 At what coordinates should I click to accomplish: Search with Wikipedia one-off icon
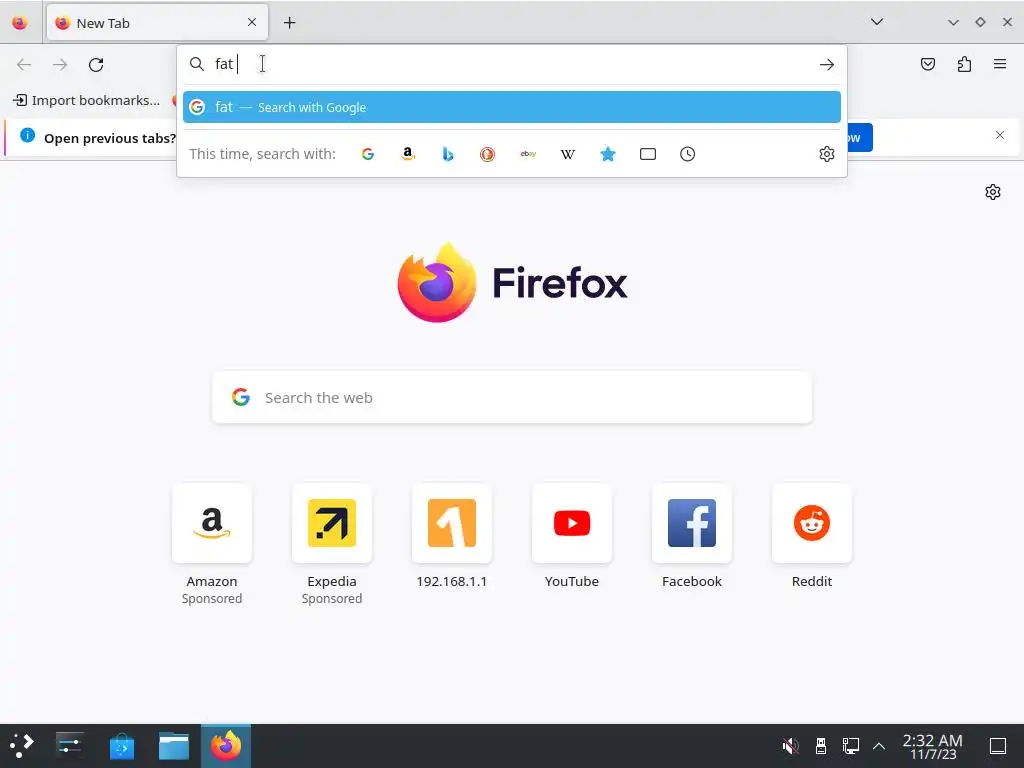(568, 154)
